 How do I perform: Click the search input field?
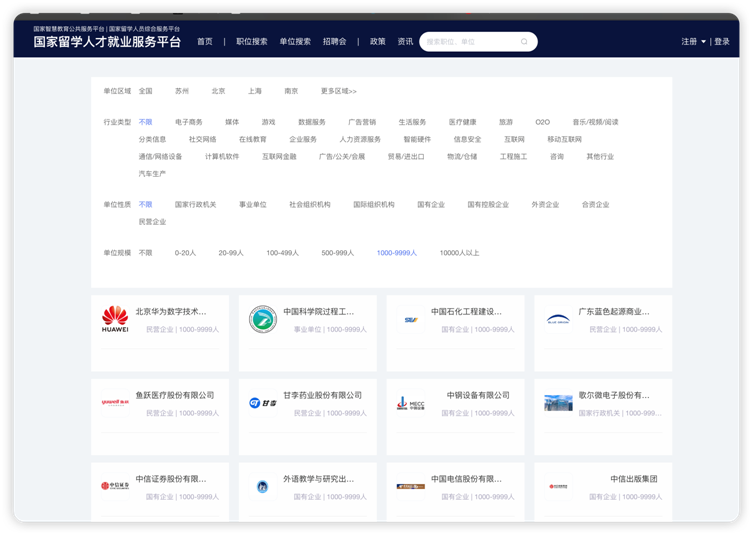pyautogui.click(x=478, y=42)
